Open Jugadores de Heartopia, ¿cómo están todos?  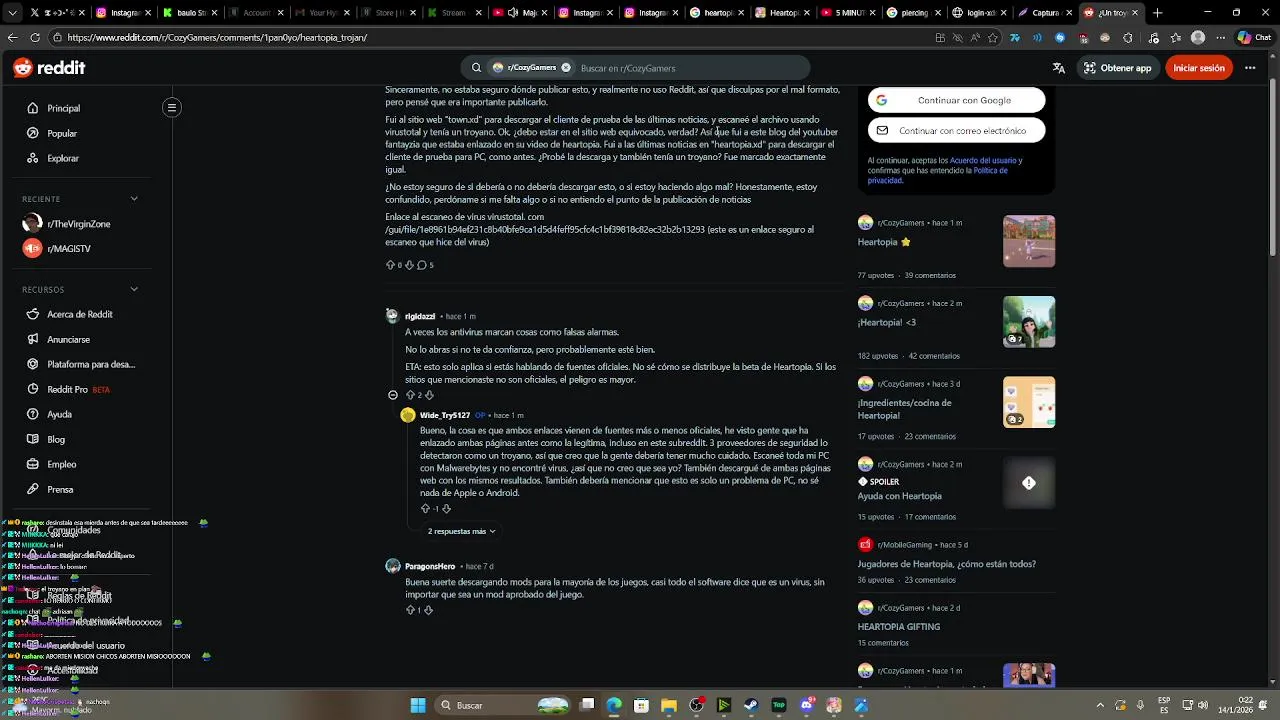point(946,564)
